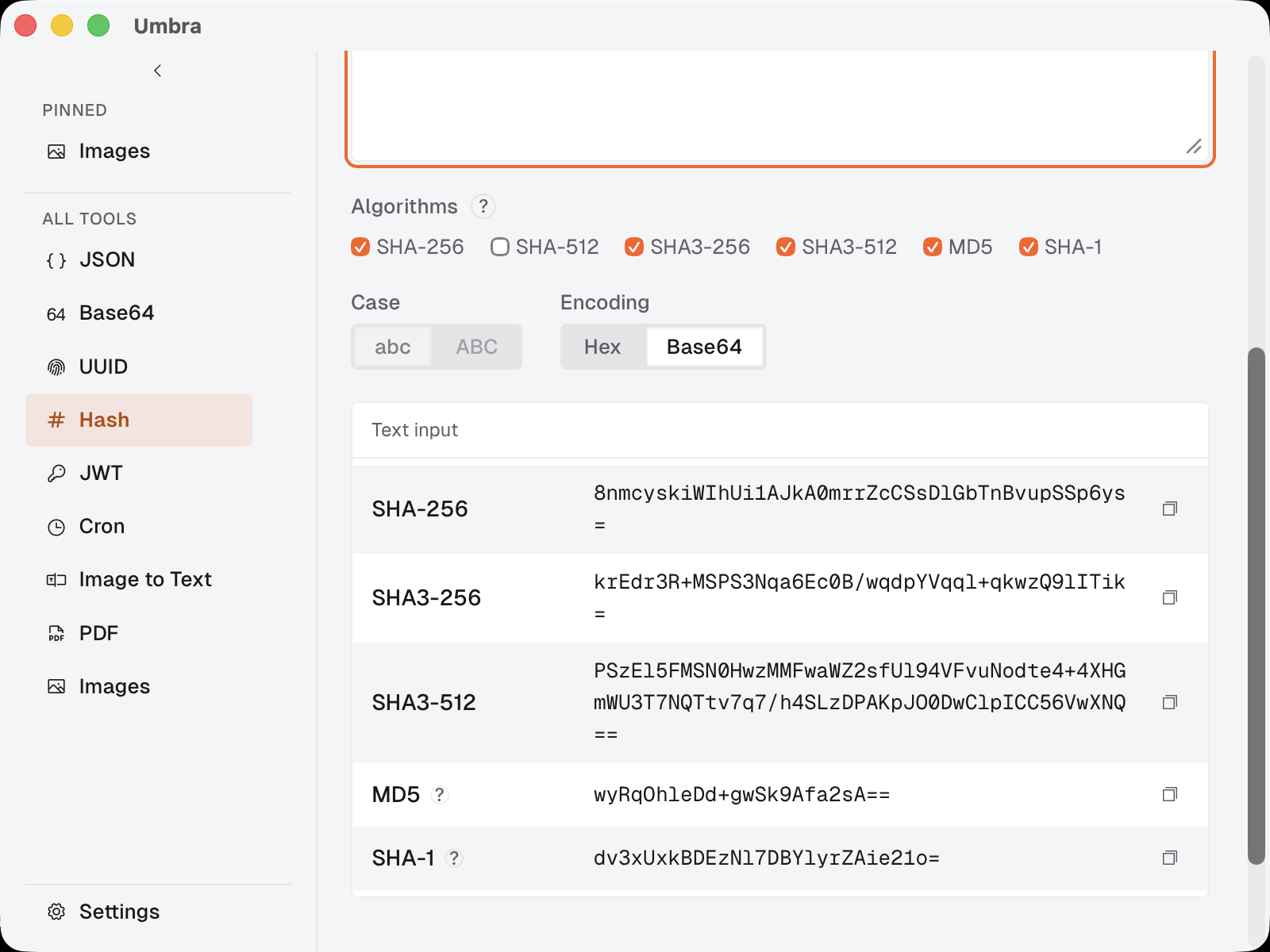Open the Cron tool

coord(139,526)
